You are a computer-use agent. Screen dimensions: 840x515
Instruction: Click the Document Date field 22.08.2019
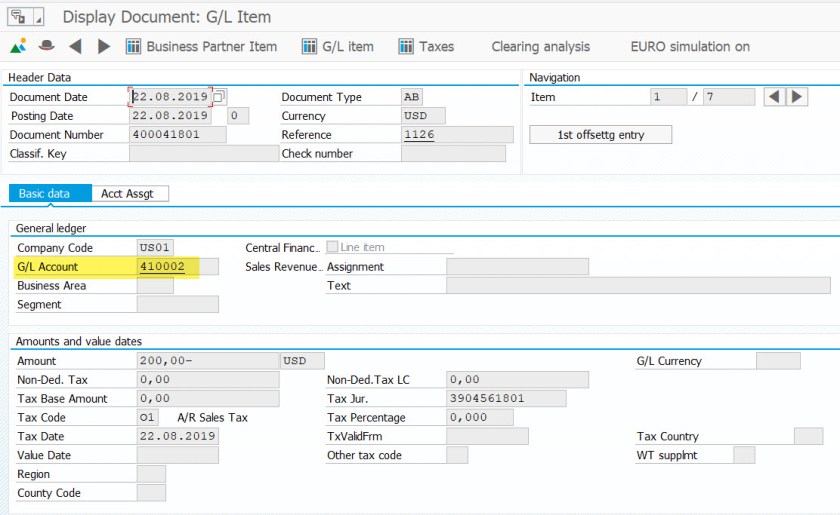click(x=170, y=96)
